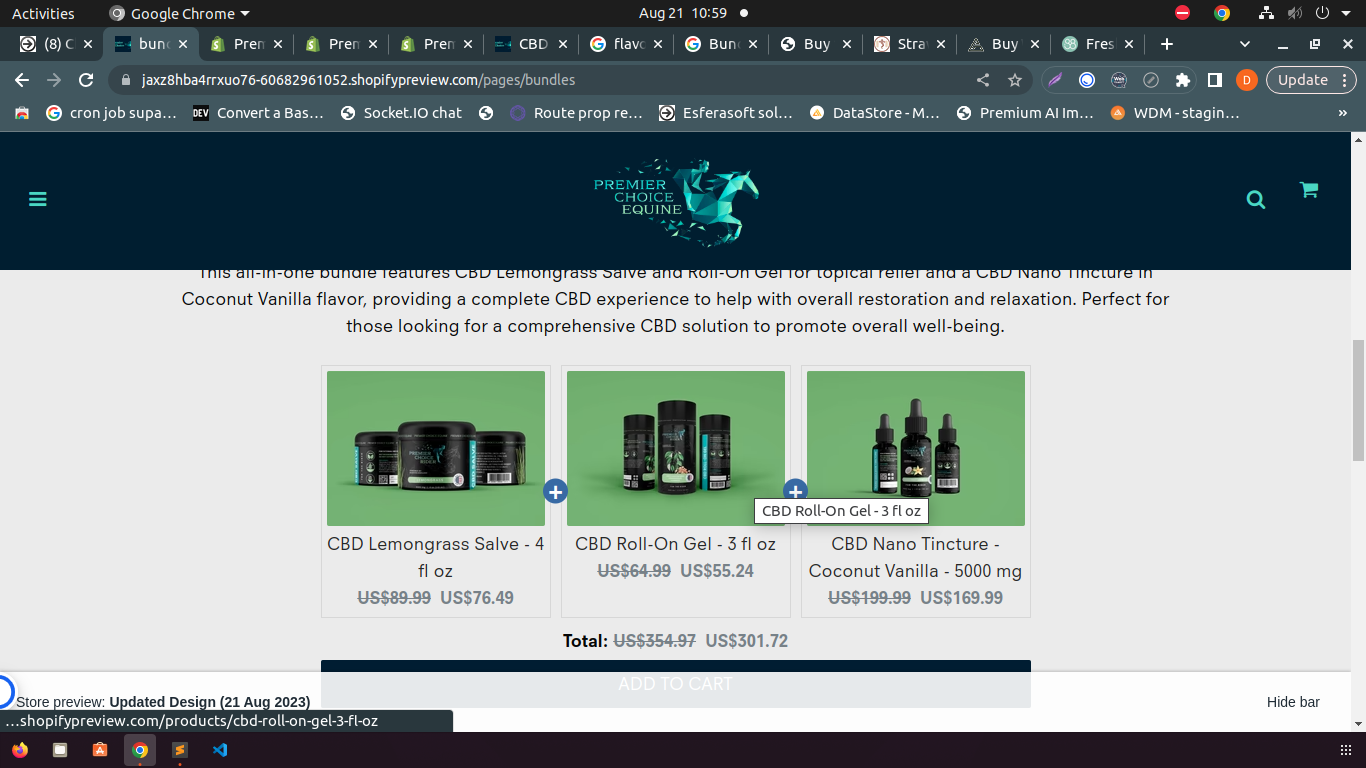This screenshot has height=768, width=1366.
Task: Click the Premier Choice Equine logo
Action: click(676, 200)
